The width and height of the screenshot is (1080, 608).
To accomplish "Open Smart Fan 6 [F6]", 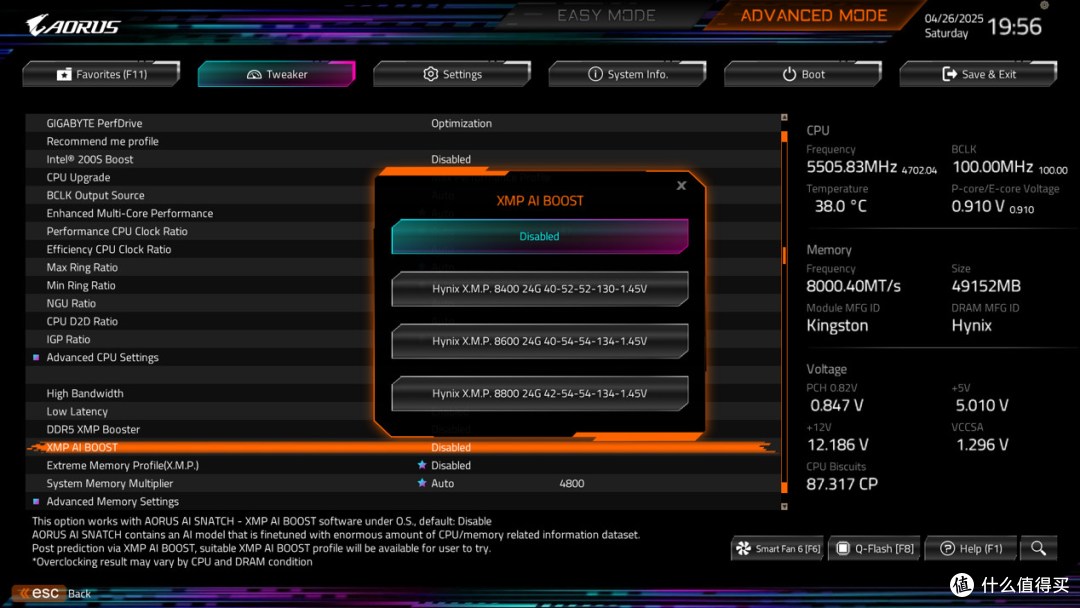I will [778, 548].
